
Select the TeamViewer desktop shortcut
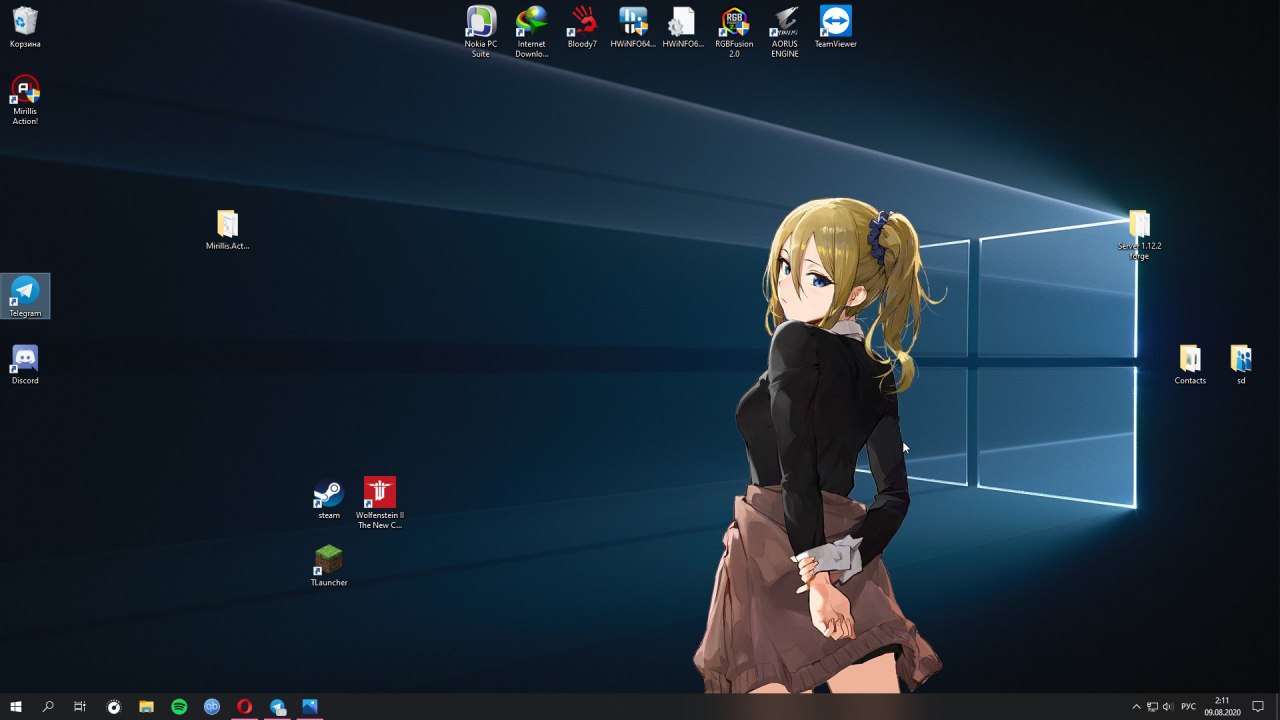tap(835, 27)
